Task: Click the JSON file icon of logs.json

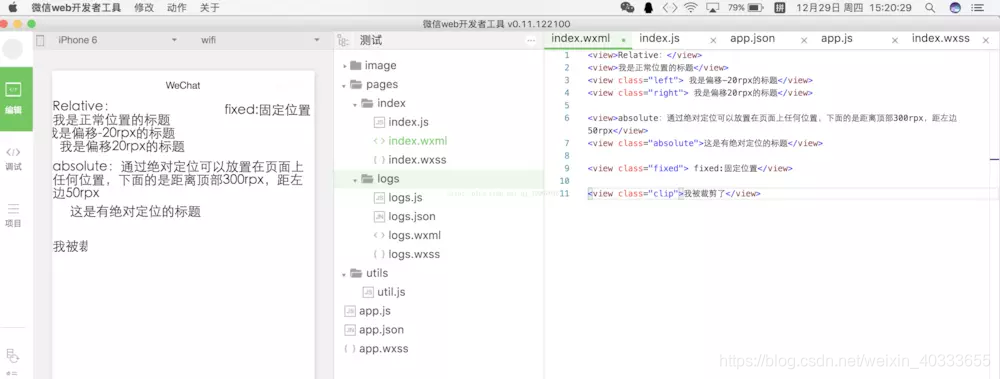Action: [x=379, y=216]
